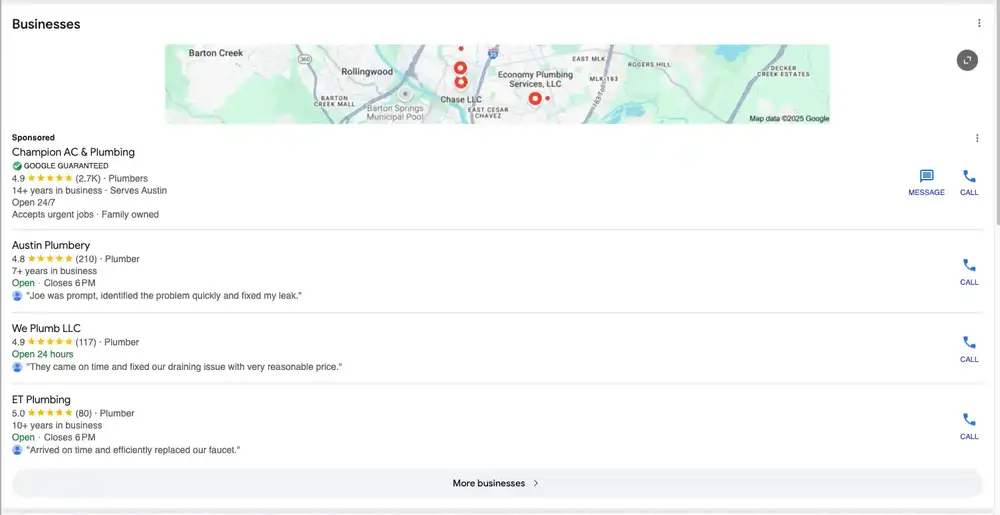Open the sponsored listing three-dot options

[977, 138]
